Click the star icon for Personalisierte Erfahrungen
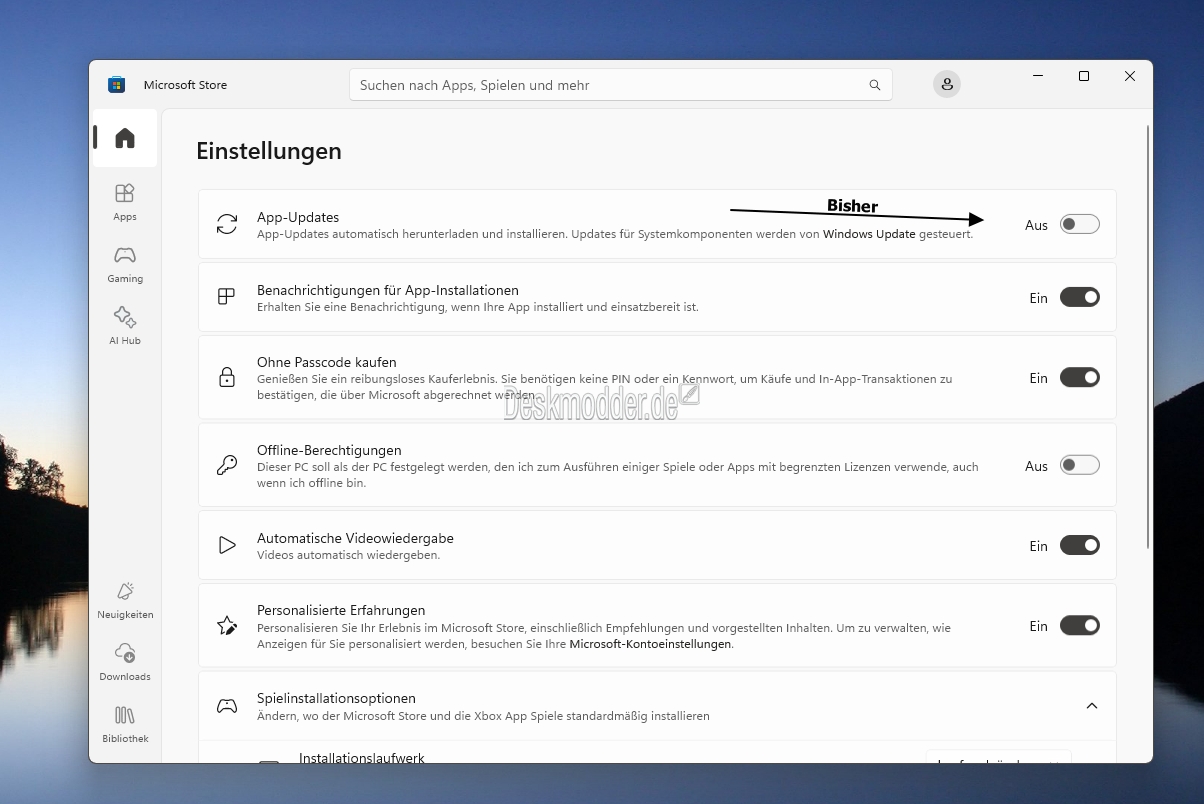The height and width of the screenshot is (804, 1204). pos(227,626)
